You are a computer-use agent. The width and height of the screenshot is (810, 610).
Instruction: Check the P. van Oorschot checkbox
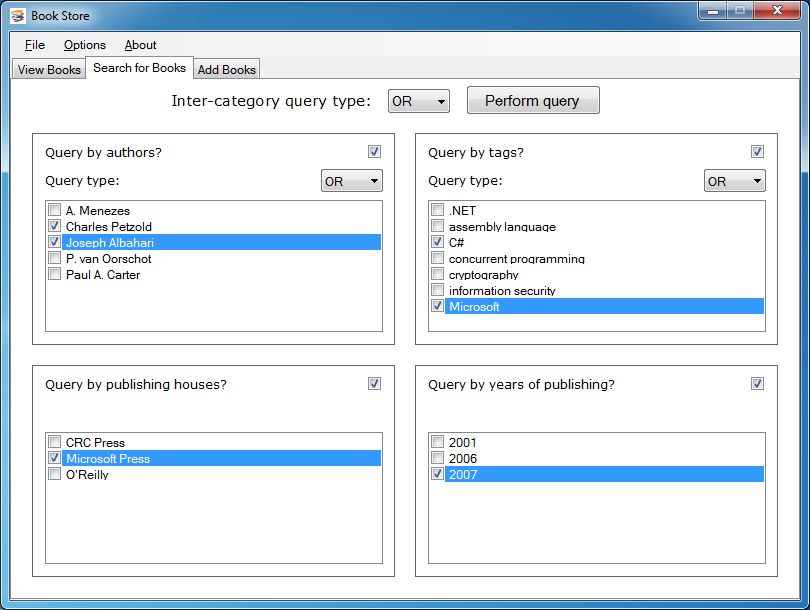tap(54, 258)
